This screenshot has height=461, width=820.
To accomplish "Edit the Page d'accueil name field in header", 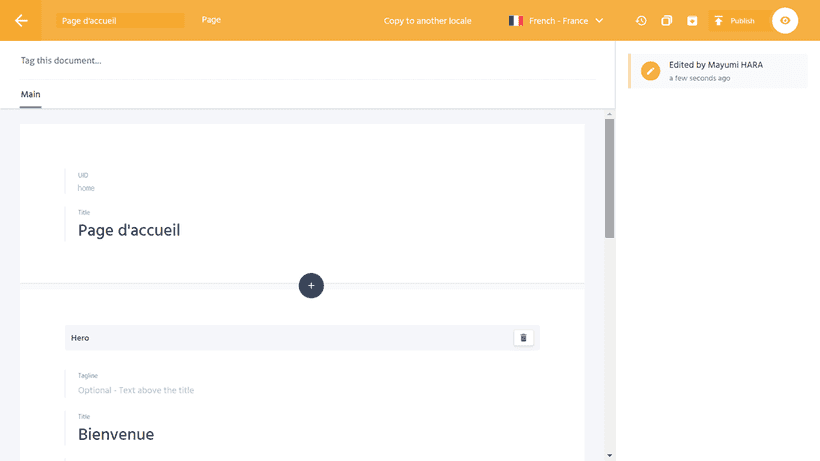I will tap(120, 20).
